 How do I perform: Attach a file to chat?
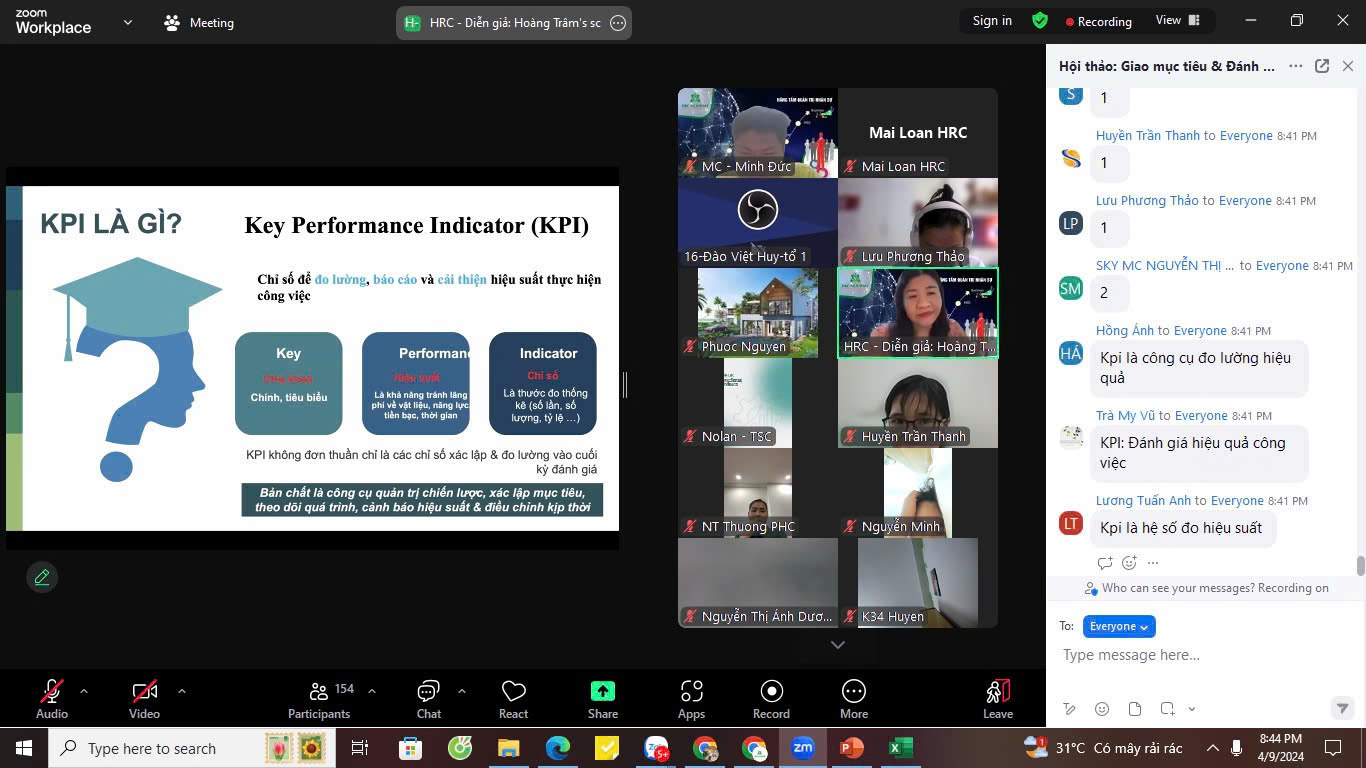[x=1135, y=709]
